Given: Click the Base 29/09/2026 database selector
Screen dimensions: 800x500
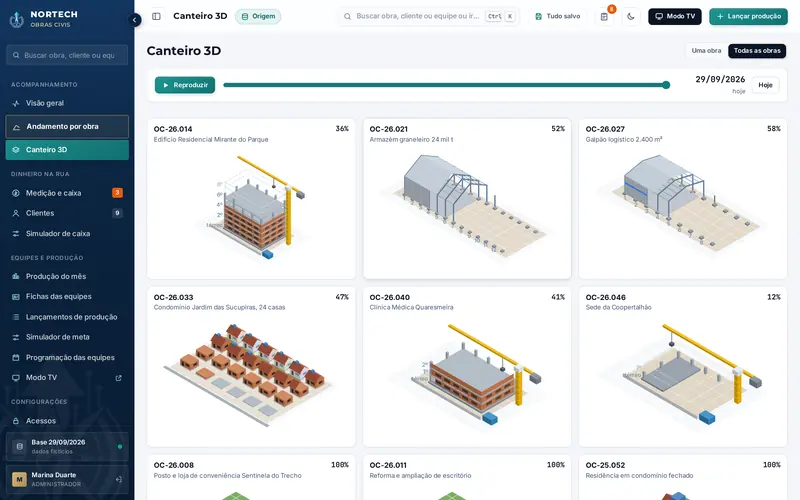Looking at the screenshot, I should (x=67, y=446).
